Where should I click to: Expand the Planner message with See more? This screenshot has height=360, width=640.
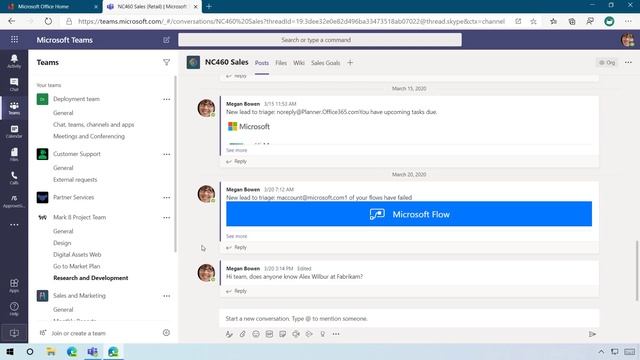point(236,150)
